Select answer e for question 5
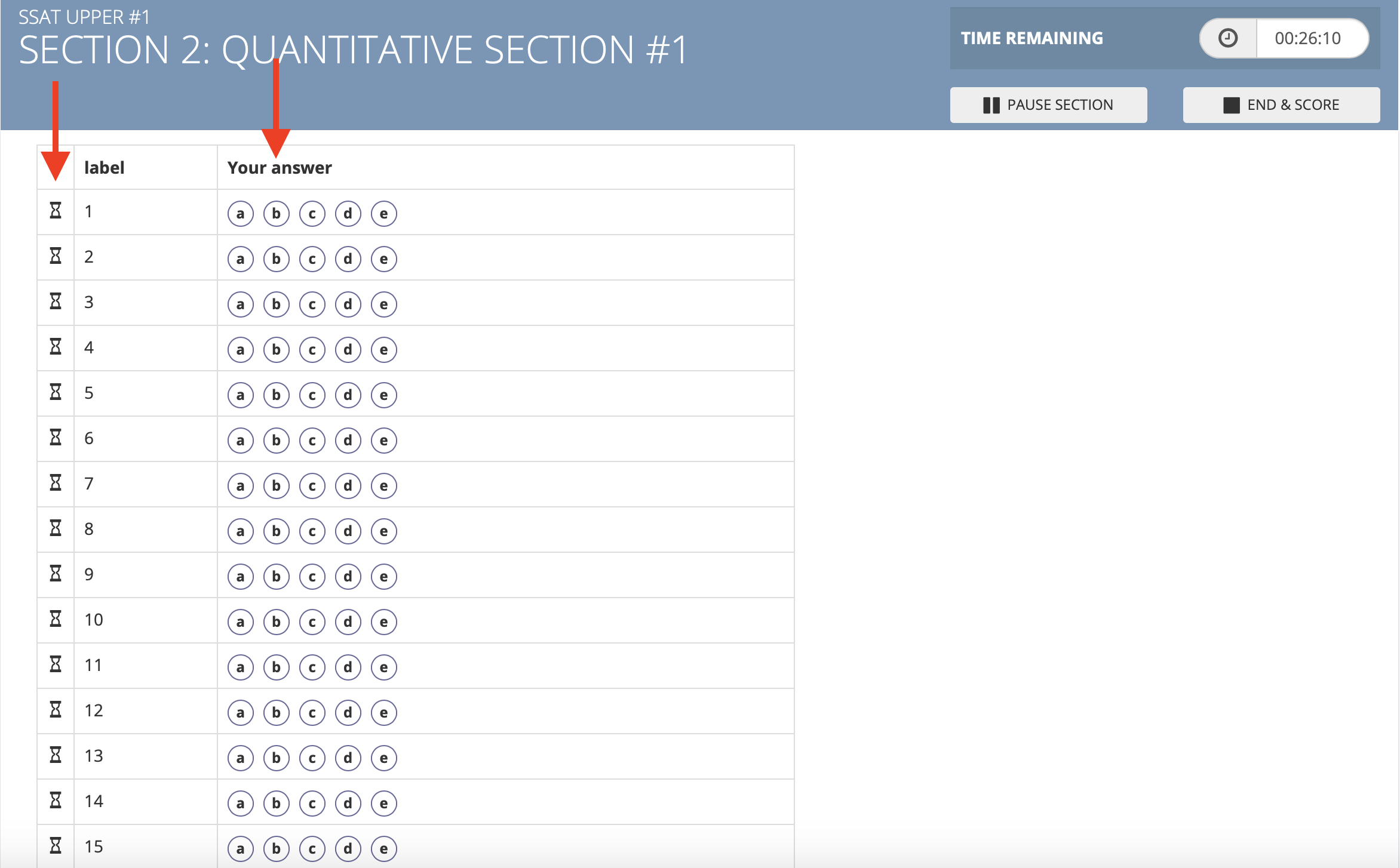Screen dimensions: 1400x868 383,395
